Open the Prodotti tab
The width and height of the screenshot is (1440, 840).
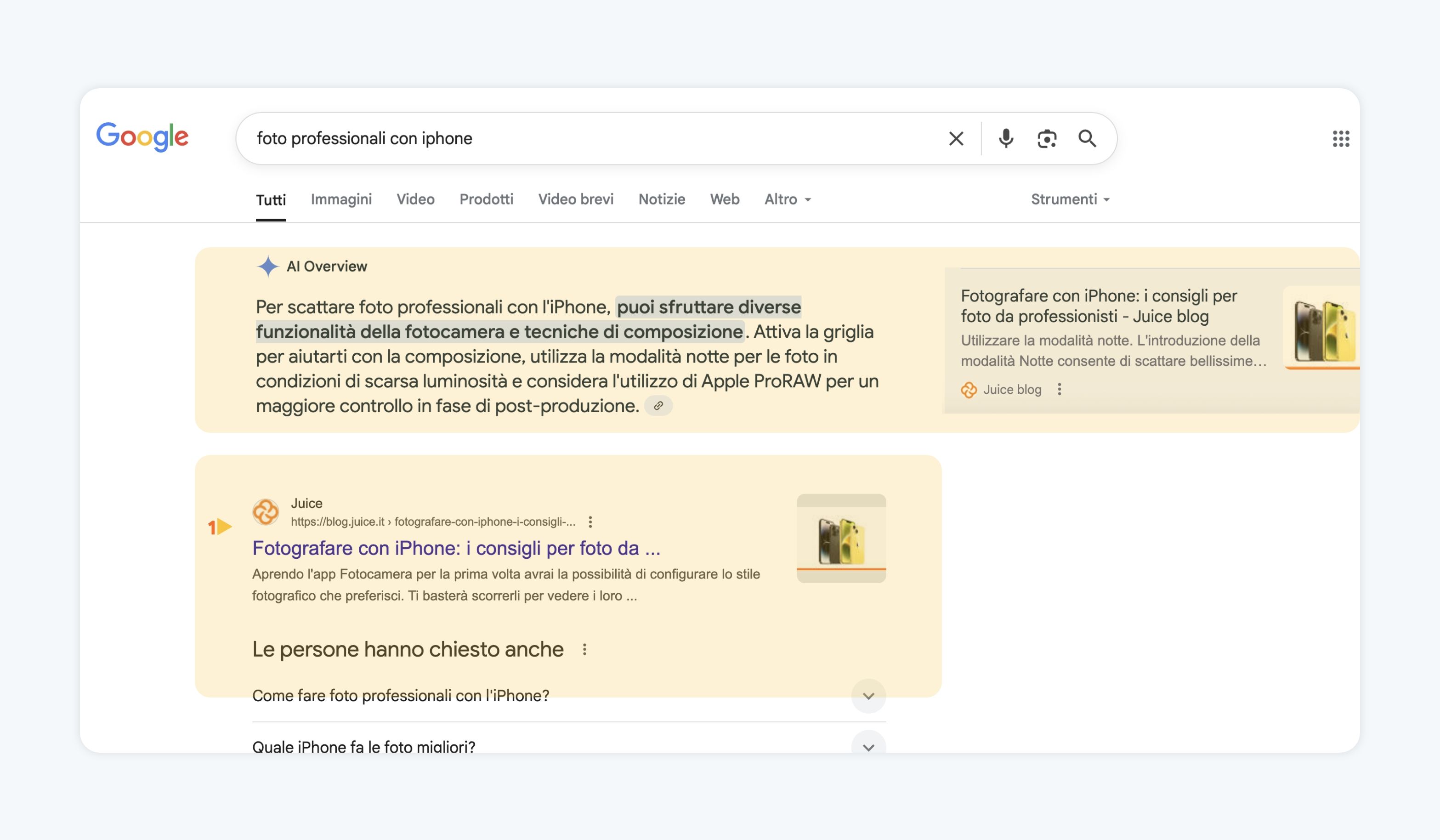(486, 199)
